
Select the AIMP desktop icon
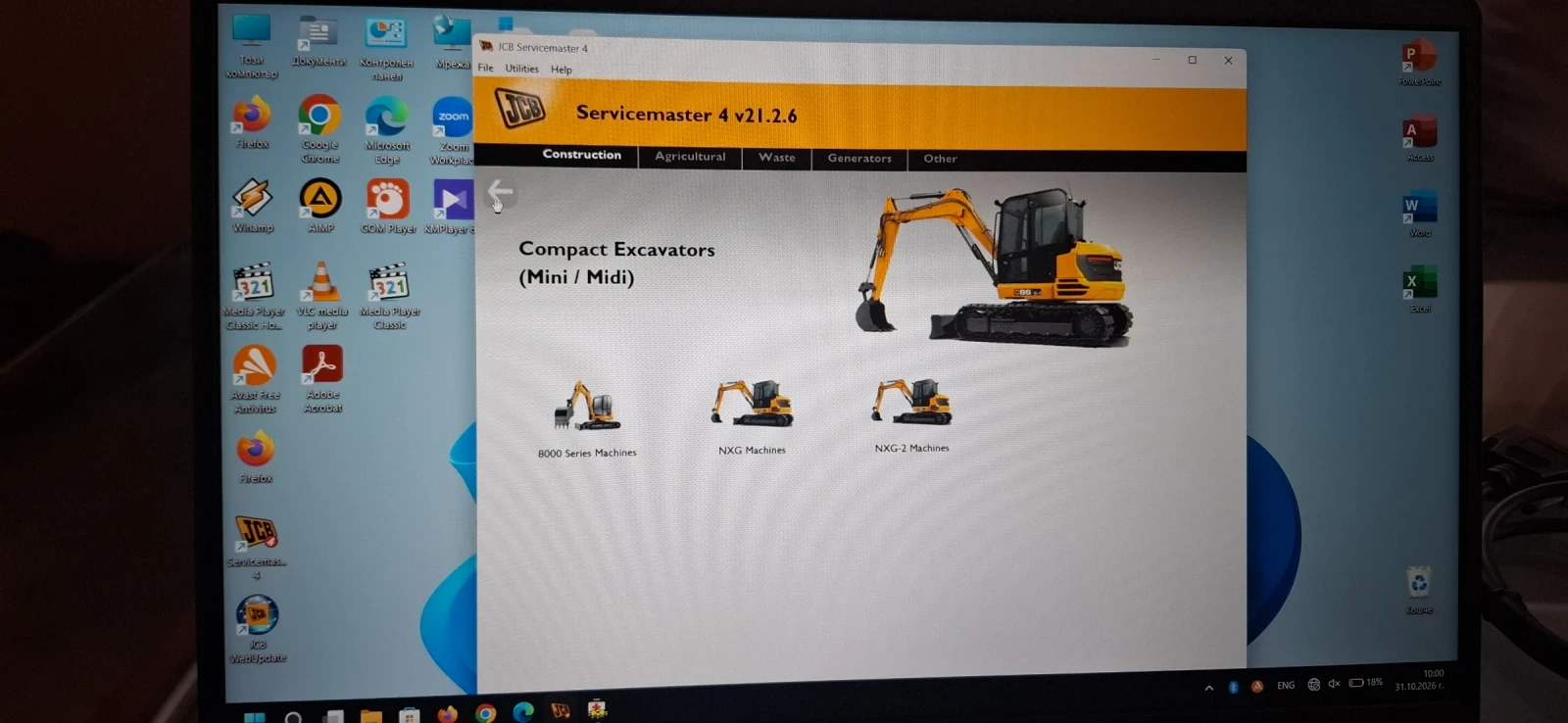[x=320, y=207]
